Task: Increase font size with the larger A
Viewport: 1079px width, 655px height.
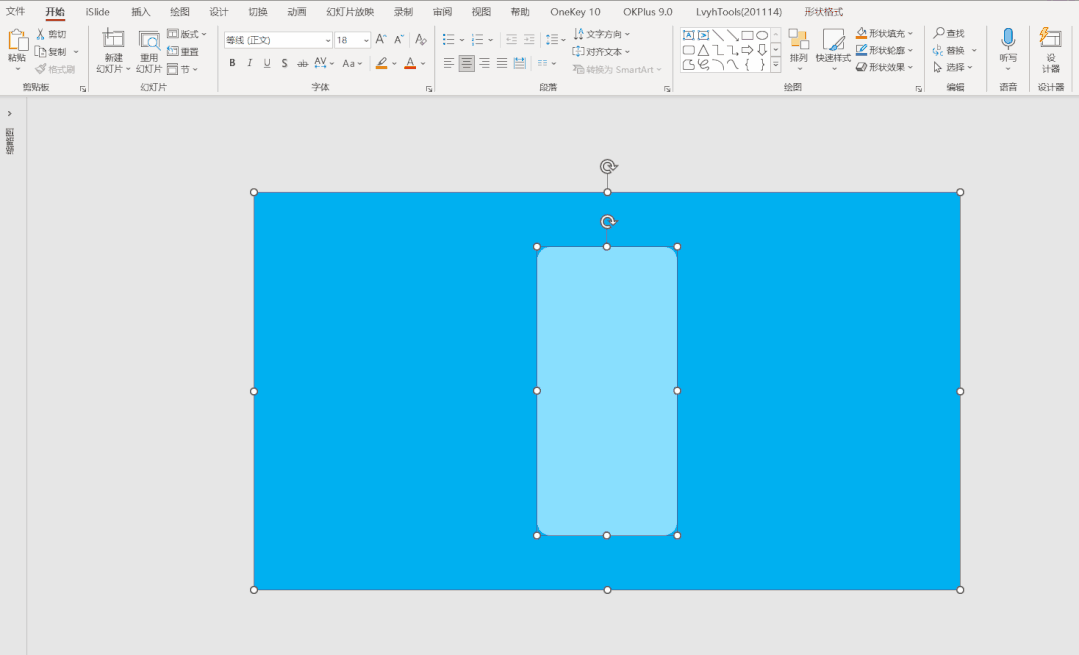Action: point(381,40)
